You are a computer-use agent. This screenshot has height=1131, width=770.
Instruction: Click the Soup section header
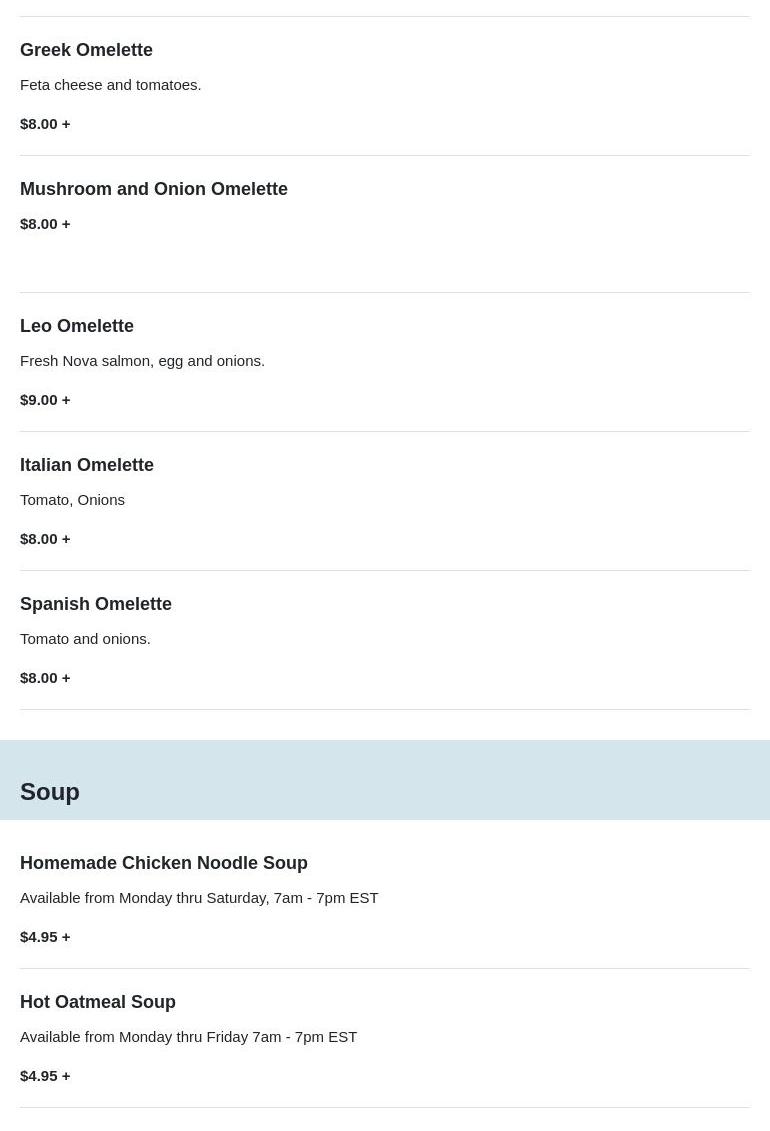[50, 792]
